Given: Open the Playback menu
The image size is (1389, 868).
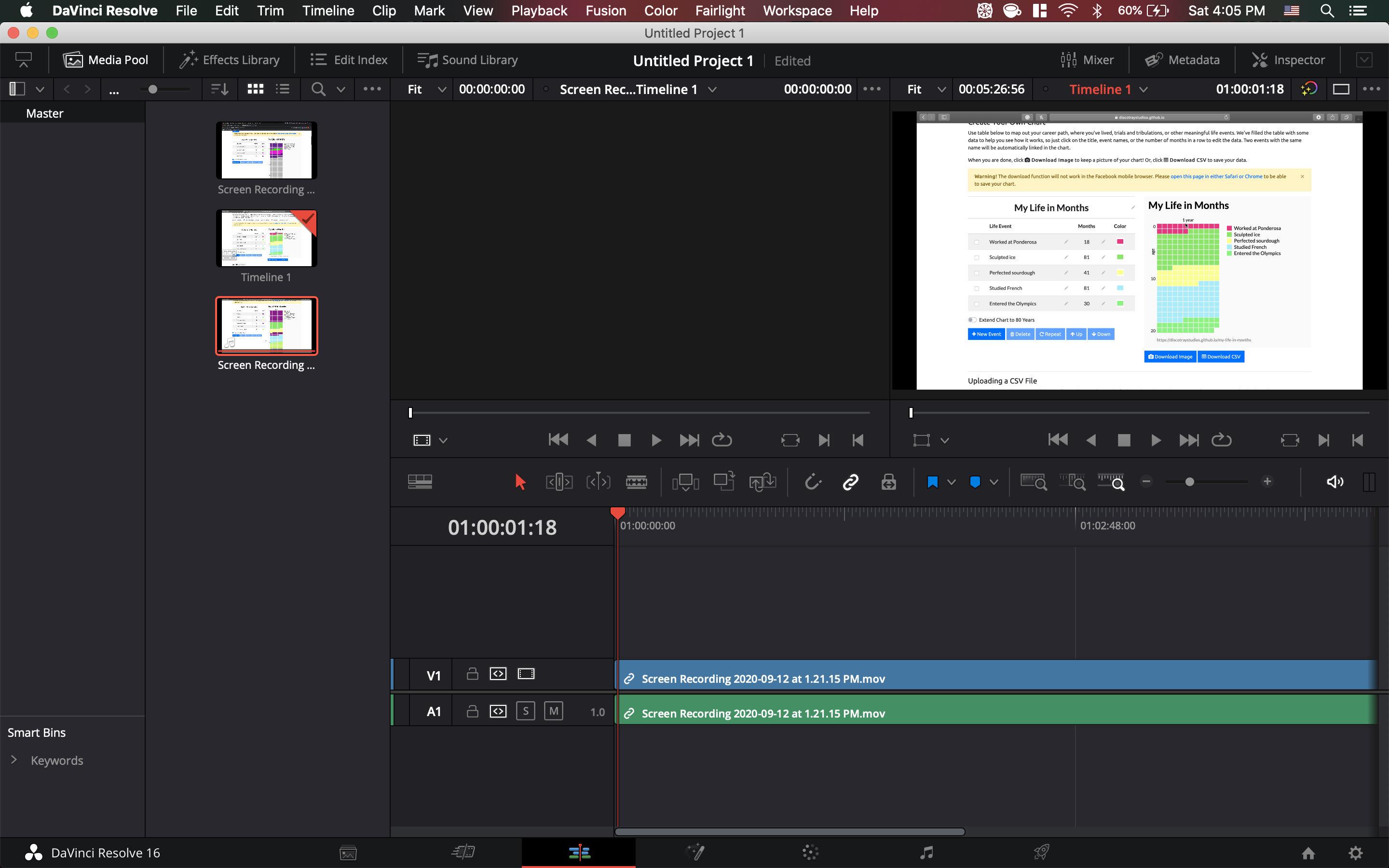Looking at the screenshot, I should (x=539, y=11).
